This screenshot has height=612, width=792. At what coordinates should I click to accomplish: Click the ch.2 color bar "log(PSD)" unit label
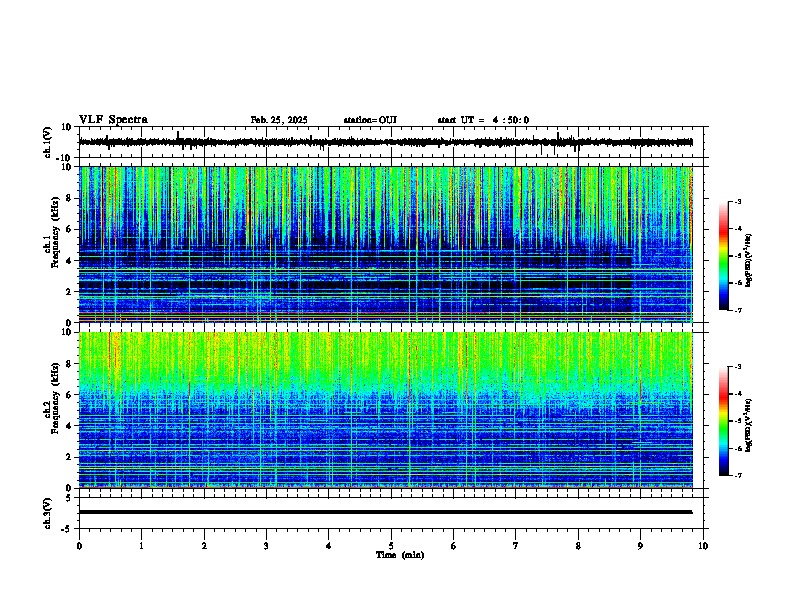point(749,426)
